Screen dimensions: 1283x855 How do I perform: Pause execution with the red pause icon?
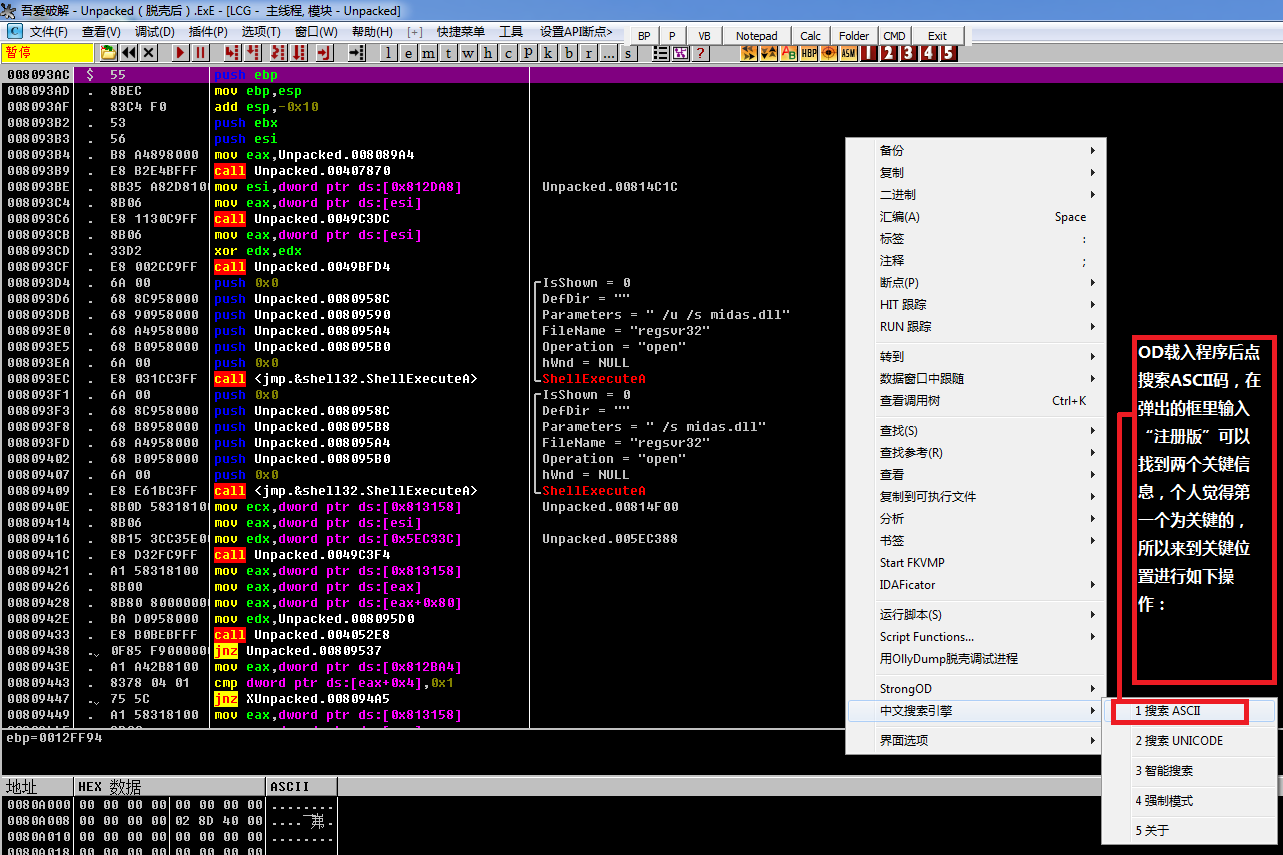(x=200, y=53)
